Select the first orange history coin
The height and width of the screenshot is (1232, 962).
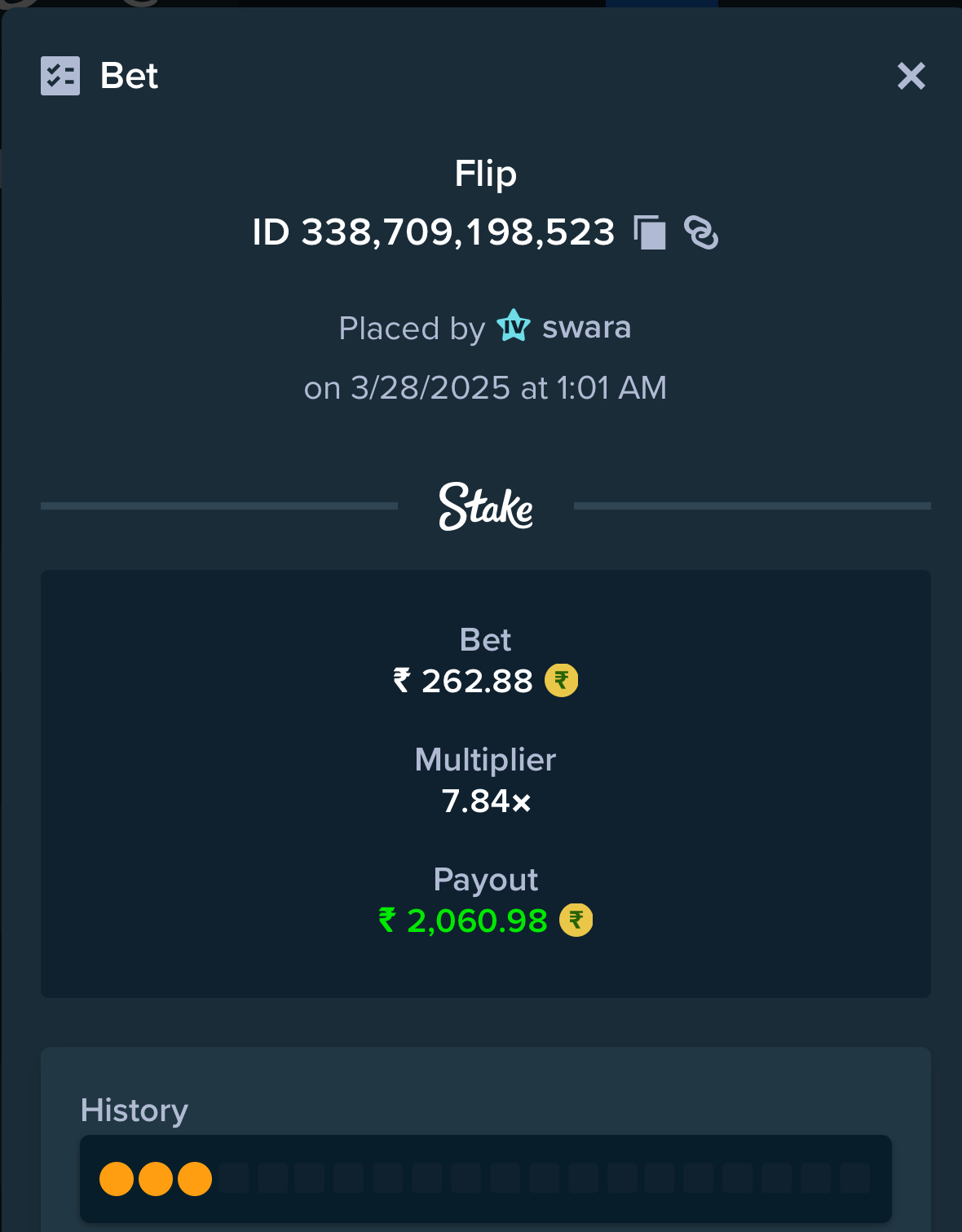point(117,1179)
